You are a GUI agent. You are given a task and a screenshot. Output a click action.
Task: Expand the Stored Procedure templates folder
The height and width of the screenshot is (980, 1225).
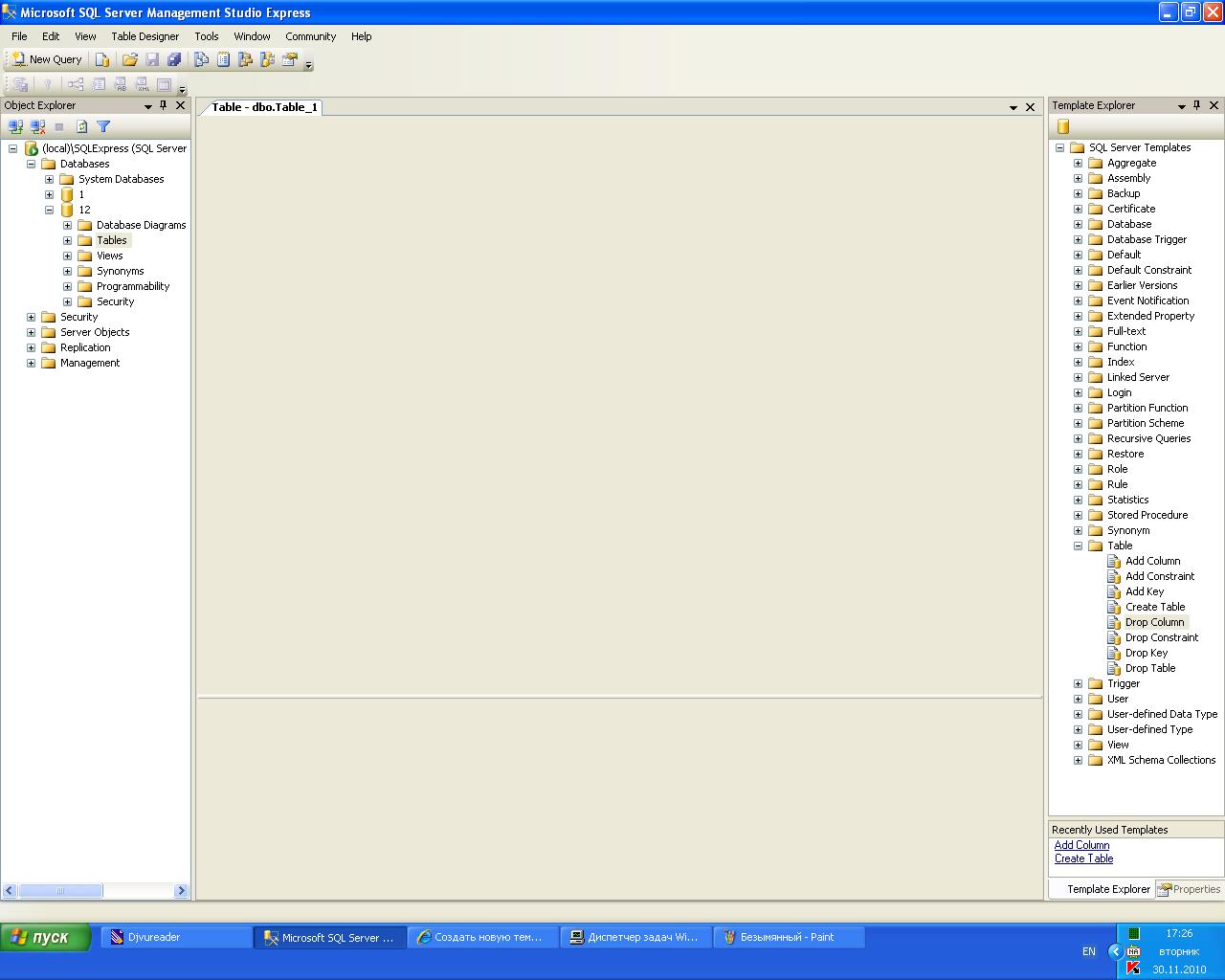pos(1078,515)
